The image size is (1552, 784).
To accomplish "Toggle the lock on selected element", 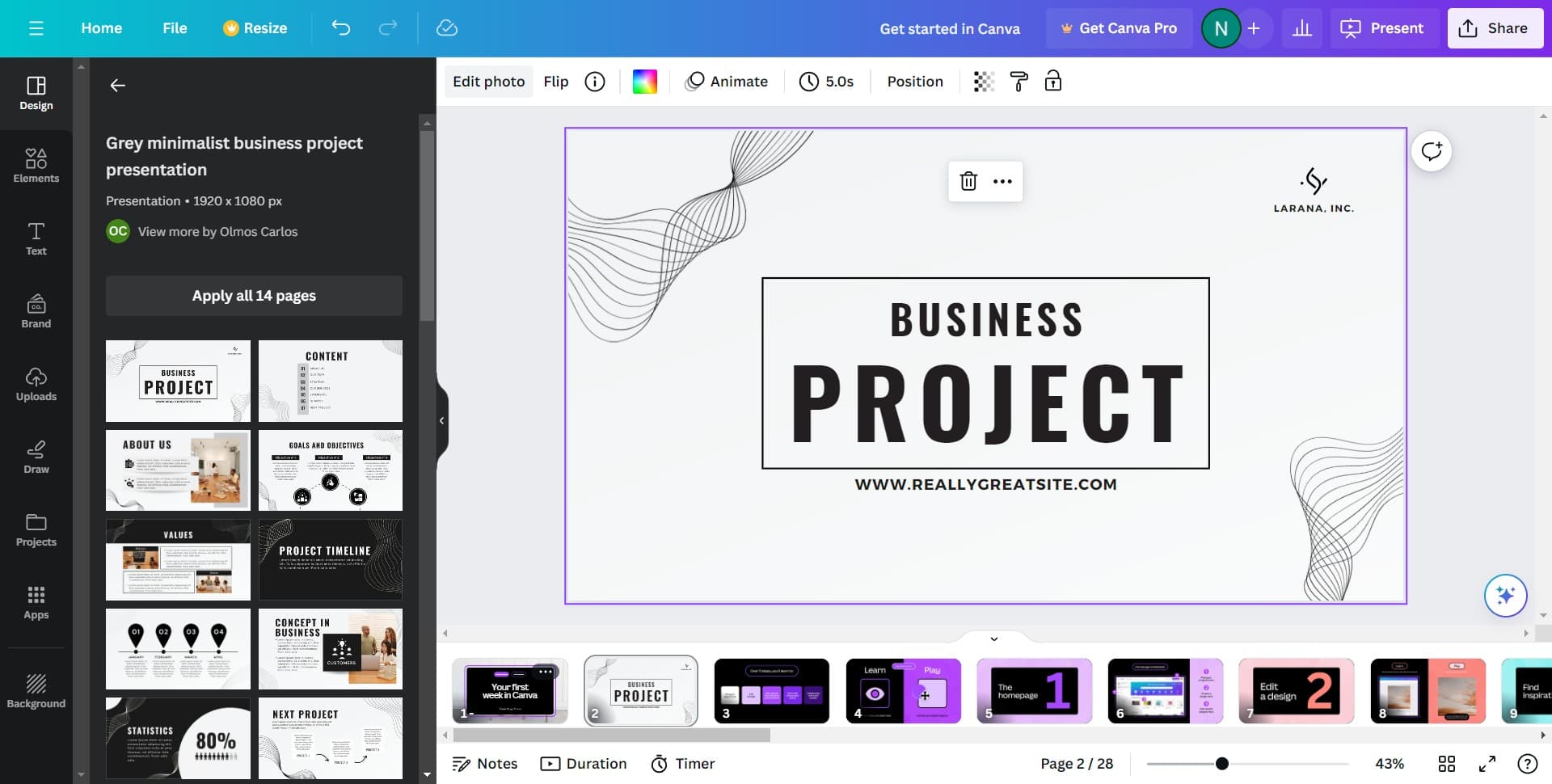I will coord(1052,82).
